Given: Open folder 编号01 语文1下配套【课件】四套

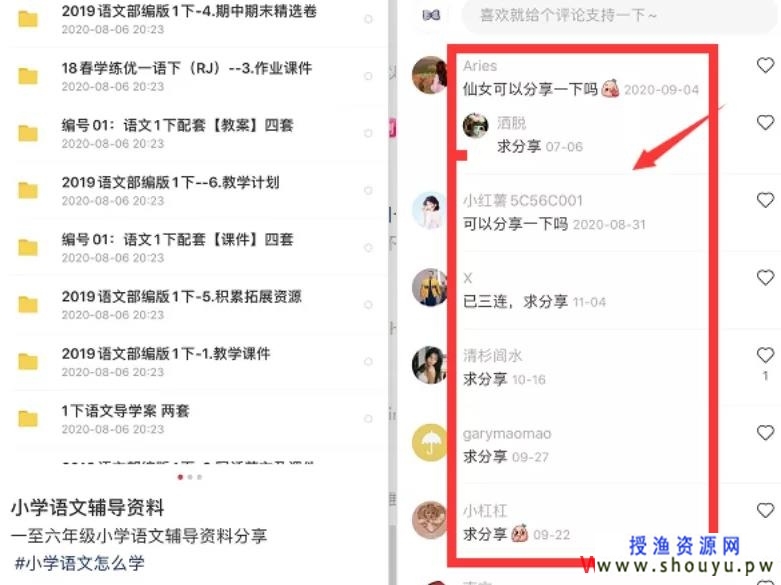Looking at the screenshot, I should (x=178, y=248).
